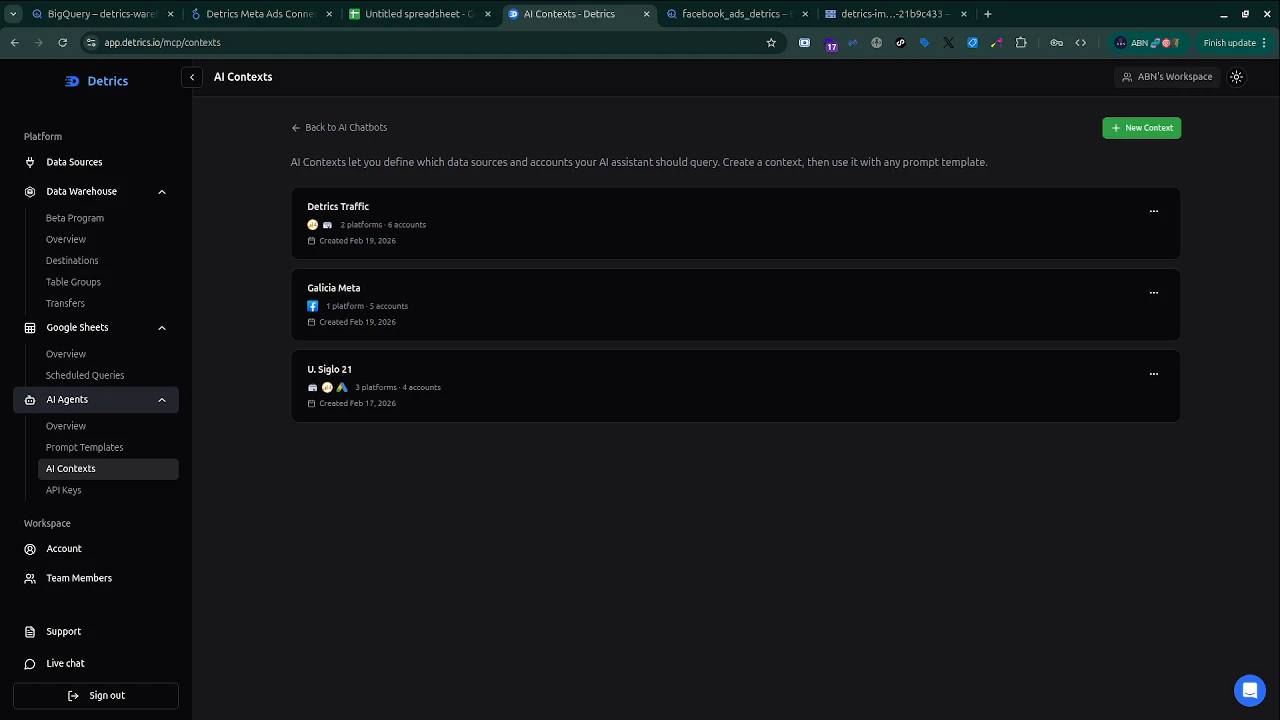The width and height of the screenshot is (1280, 720).
Task: Switch to Untitled spreadsheet tab
Action: pyautogui.click(x=420, y=14)
